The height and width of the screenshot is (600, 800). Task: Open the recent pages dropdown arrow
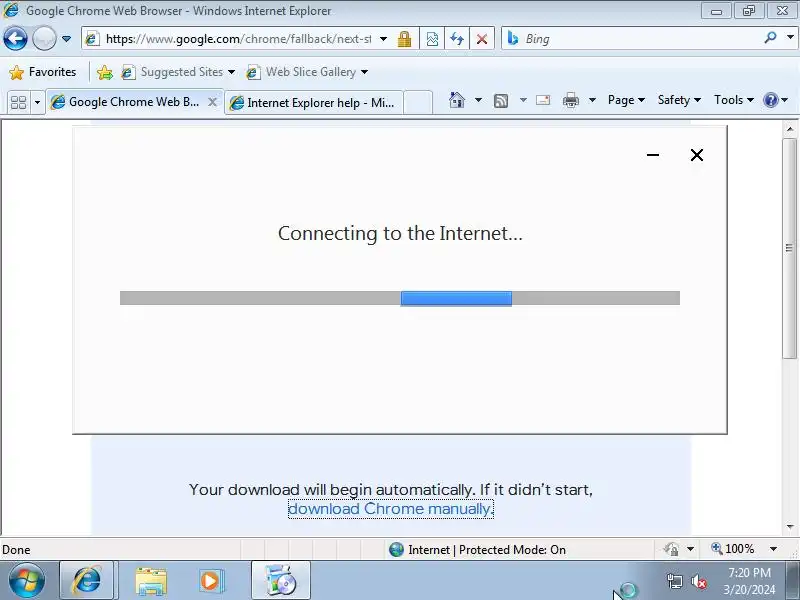click(x=66, y=39)
